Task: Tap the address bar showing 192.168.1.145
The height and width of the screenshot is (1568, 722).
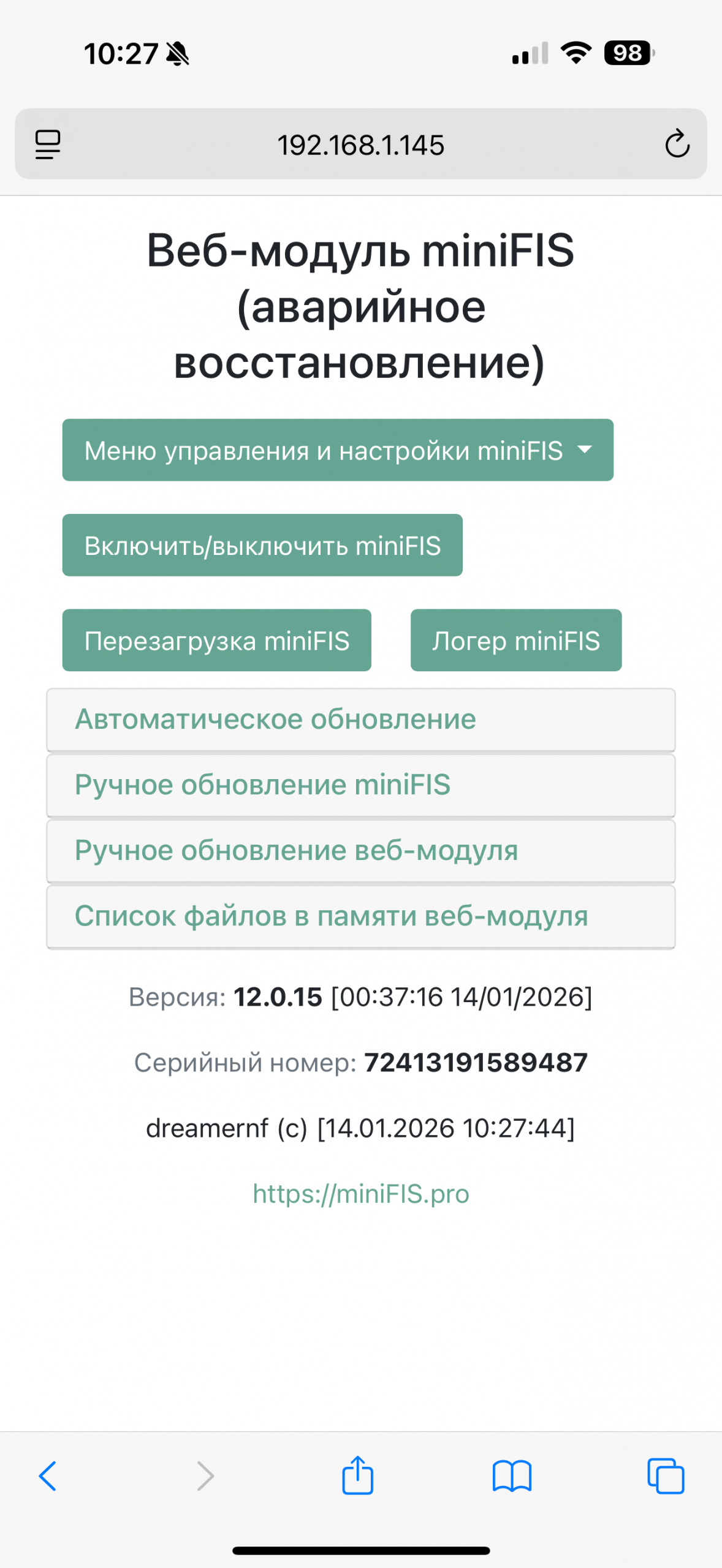Action: 361,145
